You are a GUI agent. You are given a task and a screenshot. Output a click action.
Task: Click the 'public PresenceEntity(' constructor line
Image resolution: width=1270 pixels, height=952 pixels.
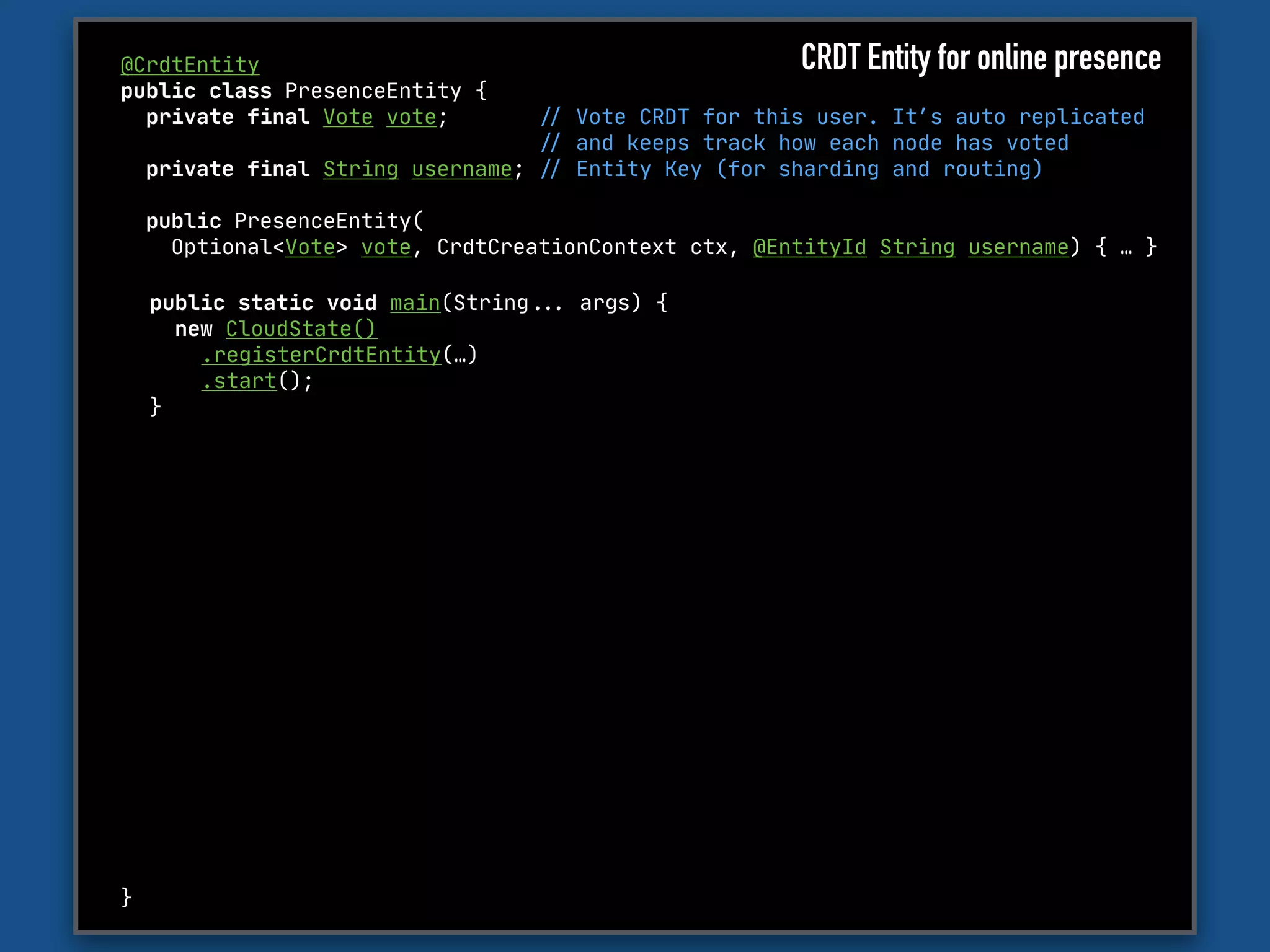click(x=285, y=221)
